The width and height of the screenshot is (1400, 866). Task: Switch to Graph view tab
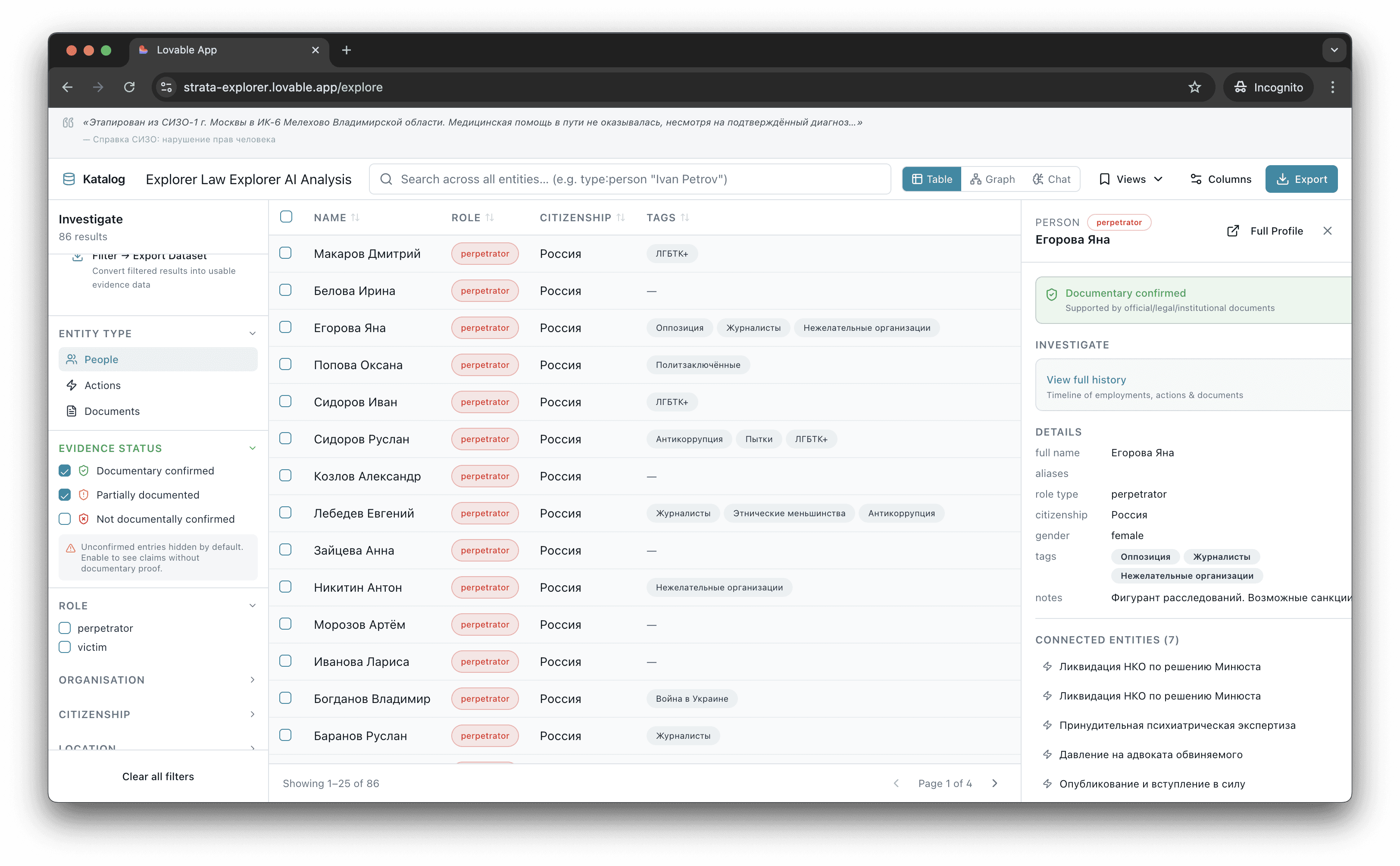tap(993, 179)
